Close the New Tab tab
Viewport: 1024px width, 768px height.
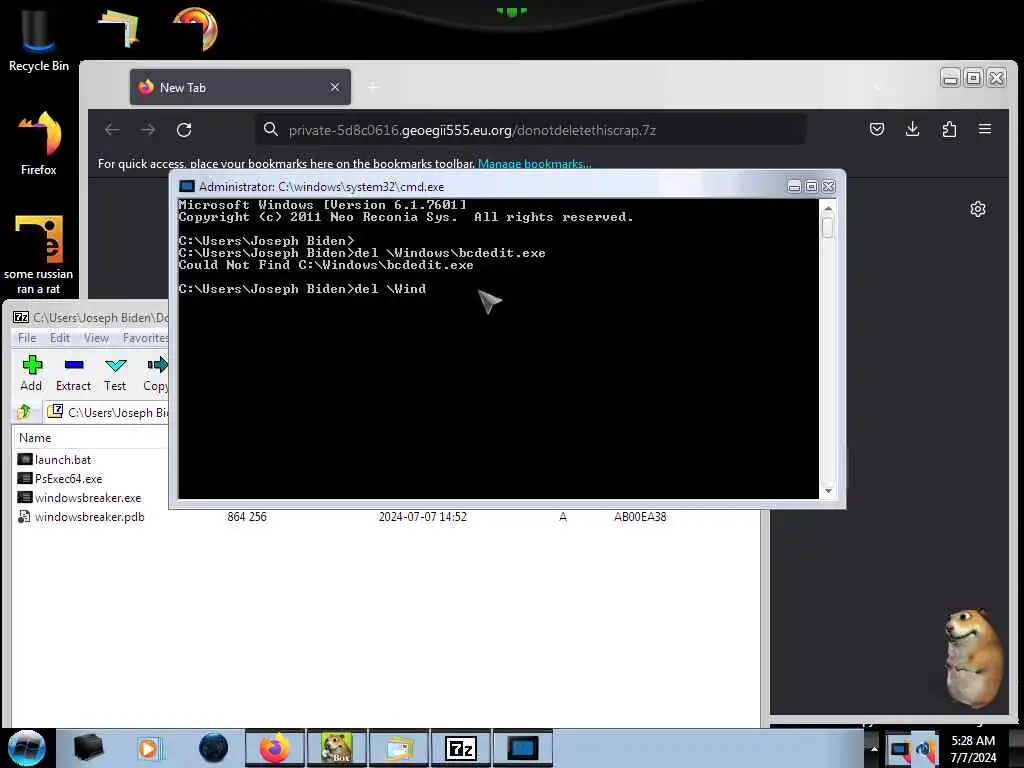pyautogui.click(x=335, y=87)
